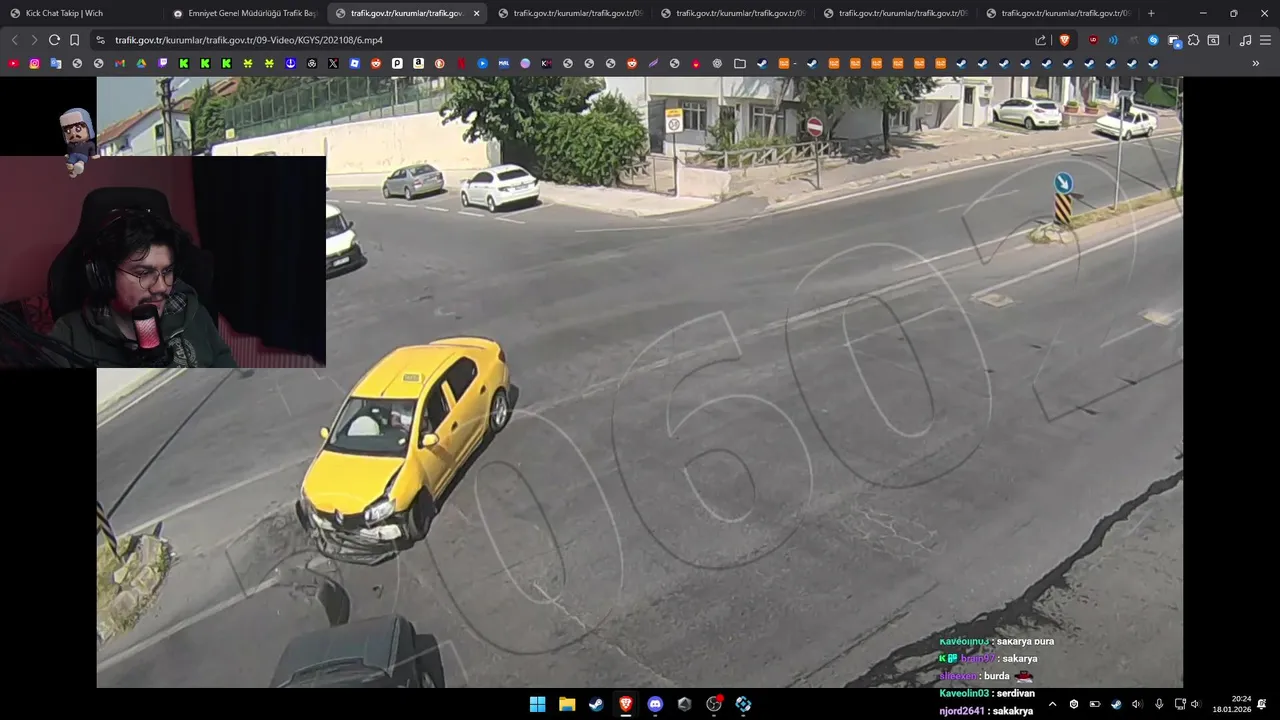
Task: Switch to Emniyet Genel Müdürlüğü Trafik tab
Action: [x=245, y=13]
